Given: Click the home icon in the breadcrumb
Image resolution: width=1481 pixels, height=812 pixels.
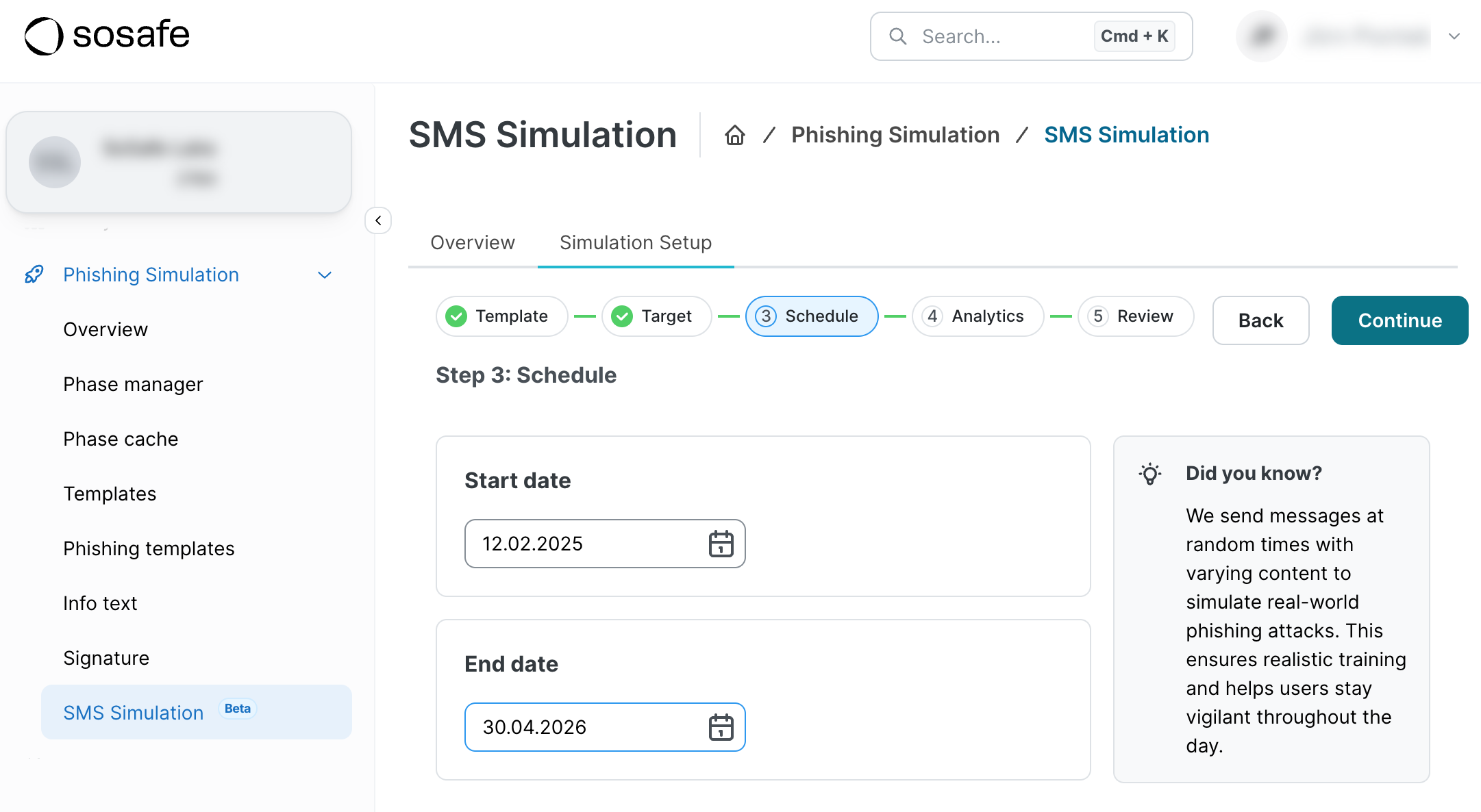Looking at the screenshot, I should pos(734,134).
